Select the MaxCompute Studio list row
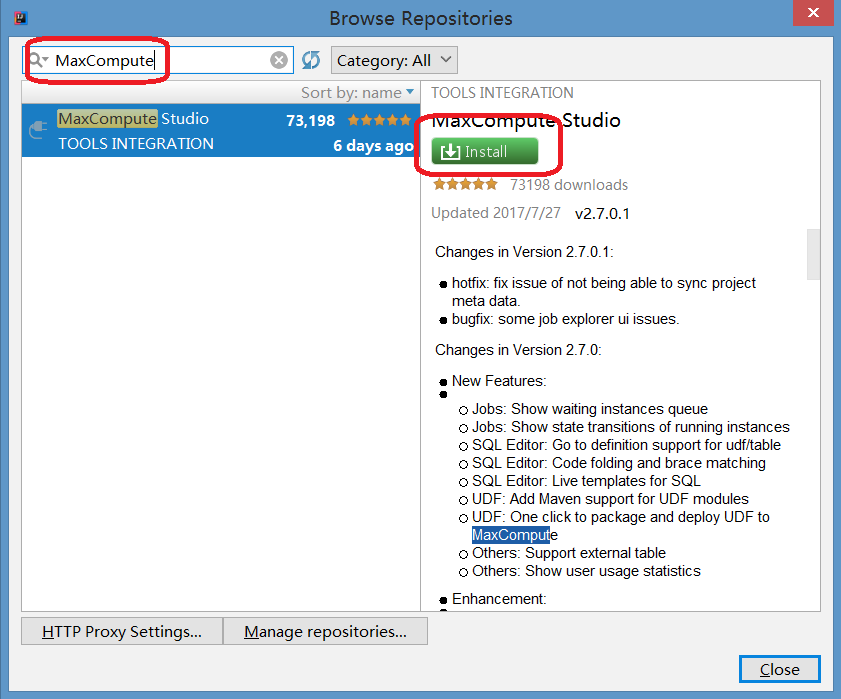Image resolution: width=841 pixels, height=699 pixels. click(x=220, y=131)
